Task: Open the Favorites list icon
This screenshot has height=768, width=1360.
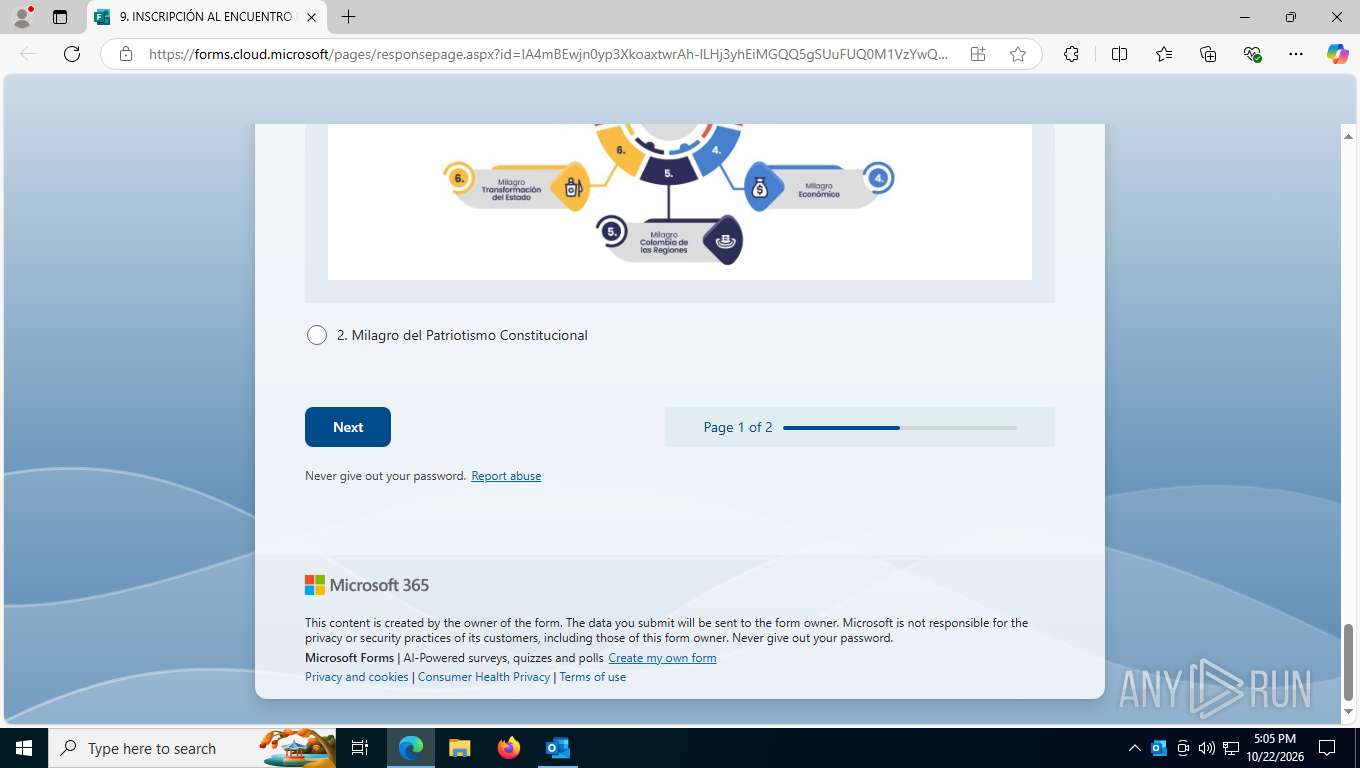Action: pos(1164,54)
